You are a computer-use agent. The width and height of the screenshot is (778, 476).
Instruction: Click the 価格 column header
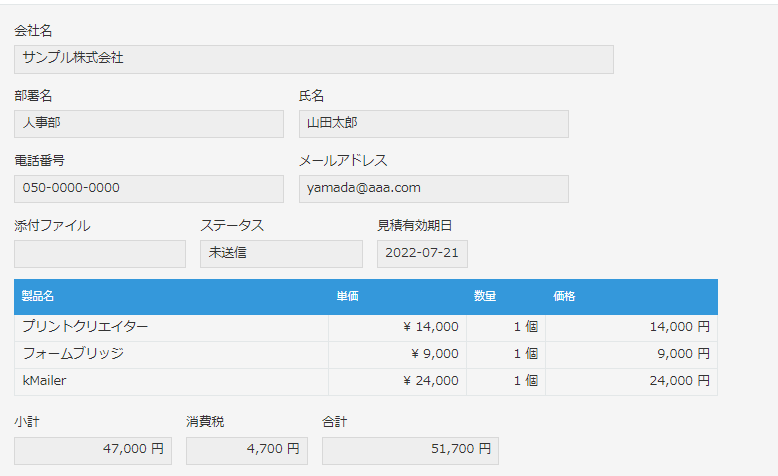(564, 296)
